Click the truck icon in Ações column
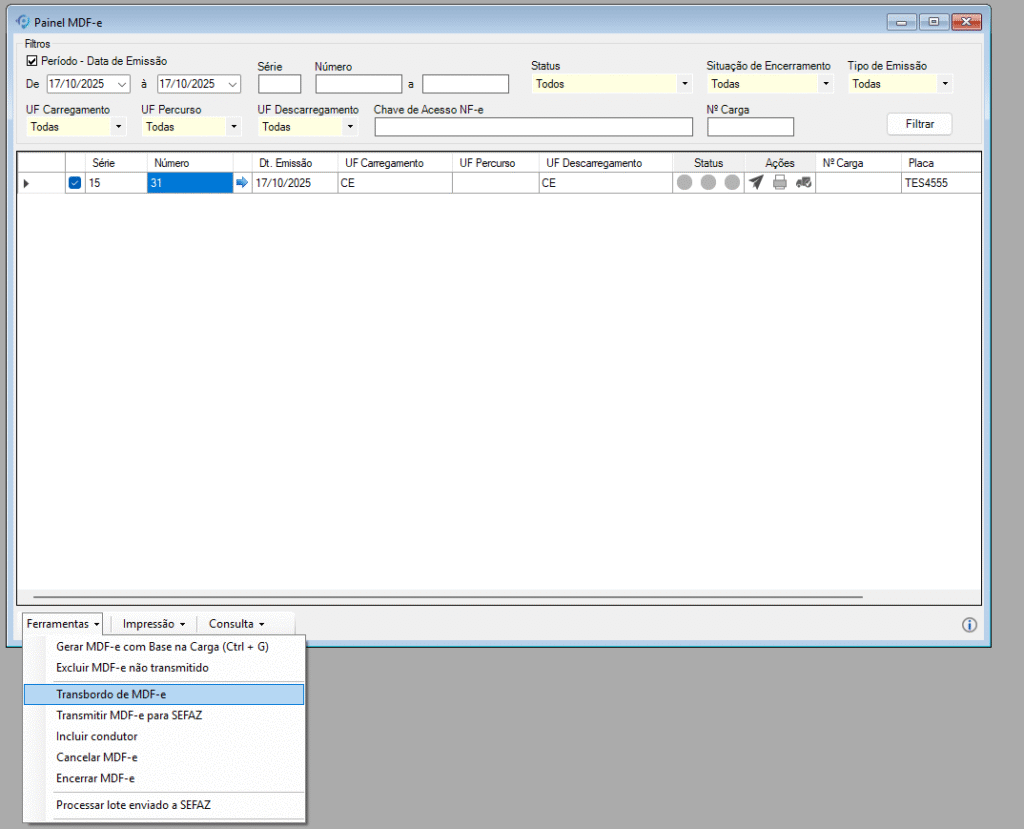This screenshot has width=1024, height=829. [804, 183]
